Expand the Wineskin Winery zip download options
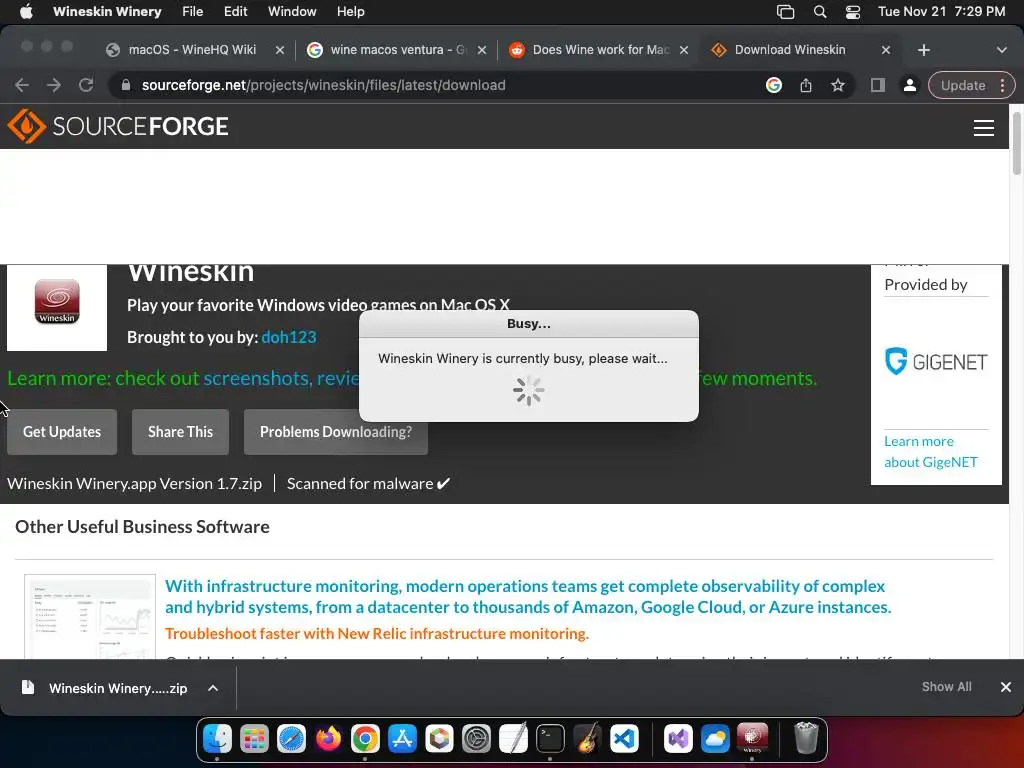This screenshot has width=1024, height=768. (213, 688)
